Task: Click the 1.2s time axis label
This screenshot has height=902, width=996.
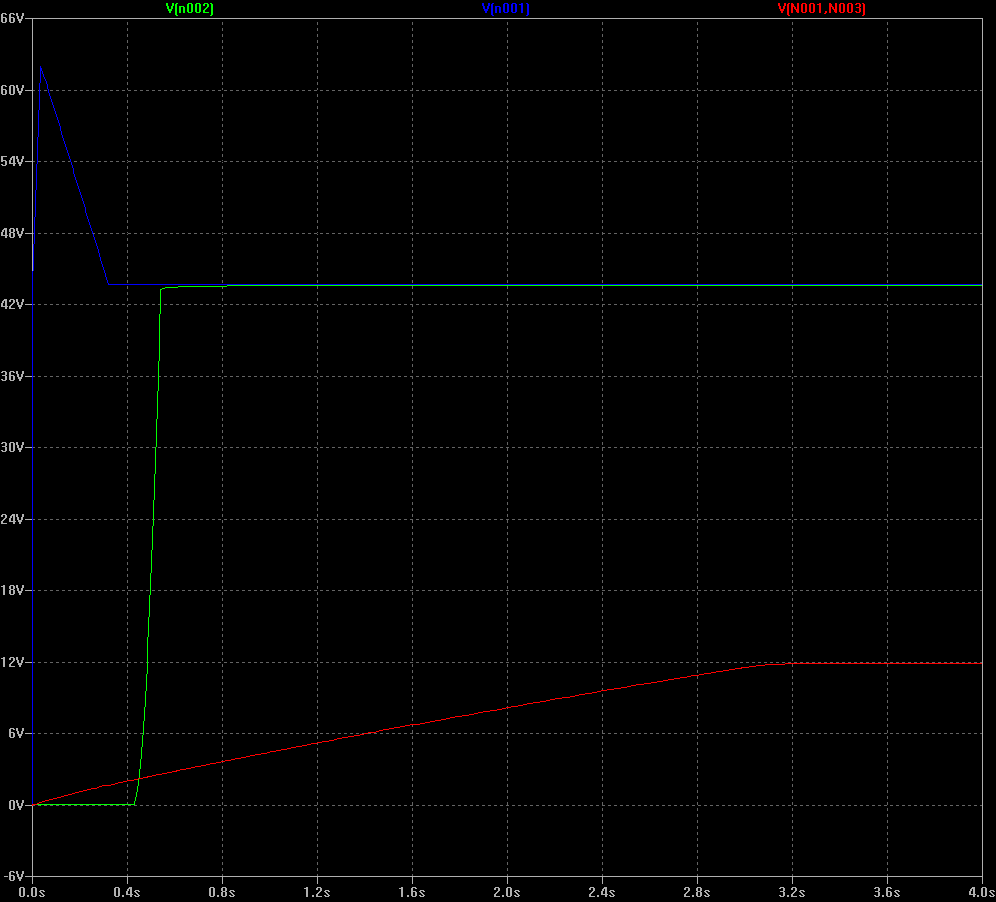Action: click(x=317, y=892)
